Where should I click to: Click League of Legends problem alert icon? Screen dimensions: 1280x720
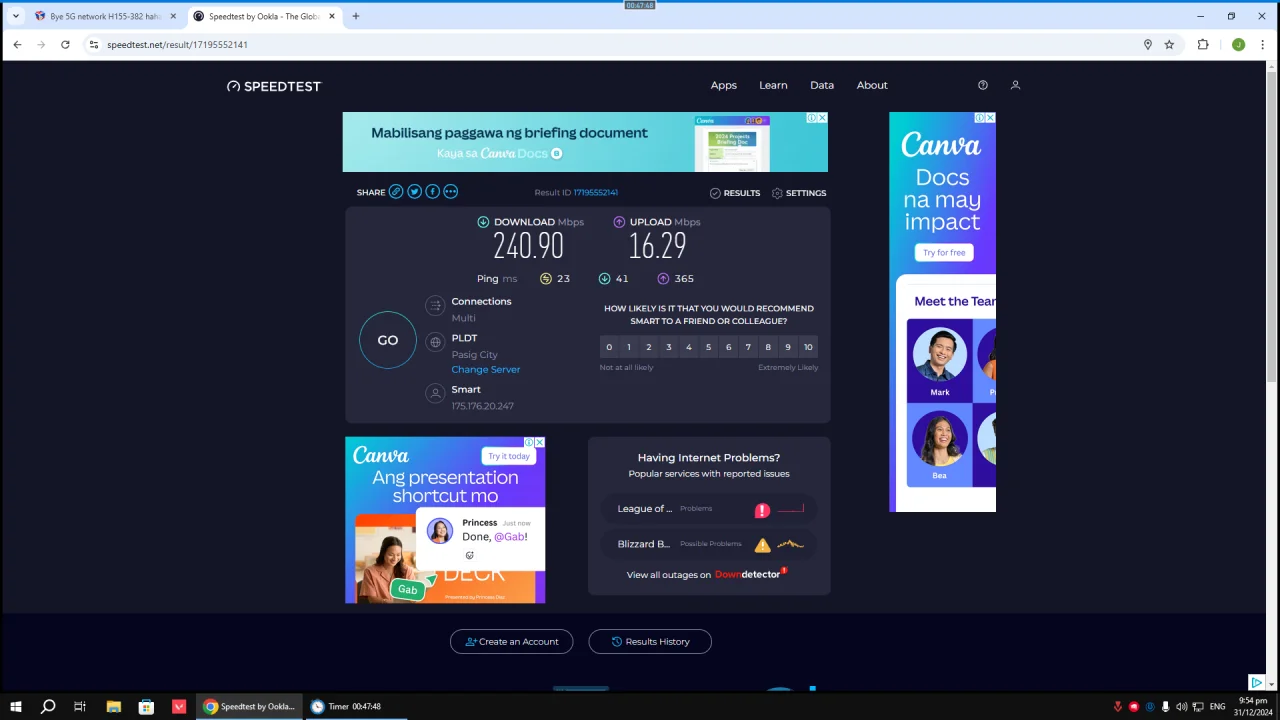(x=762, y=510)
